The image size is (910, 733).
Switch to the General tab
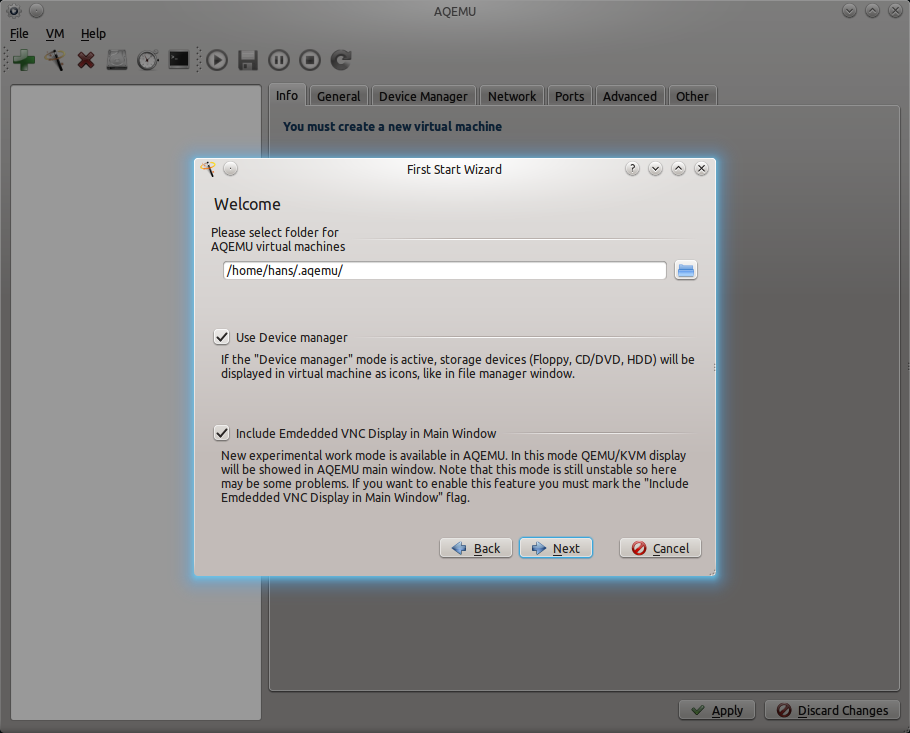338,96
